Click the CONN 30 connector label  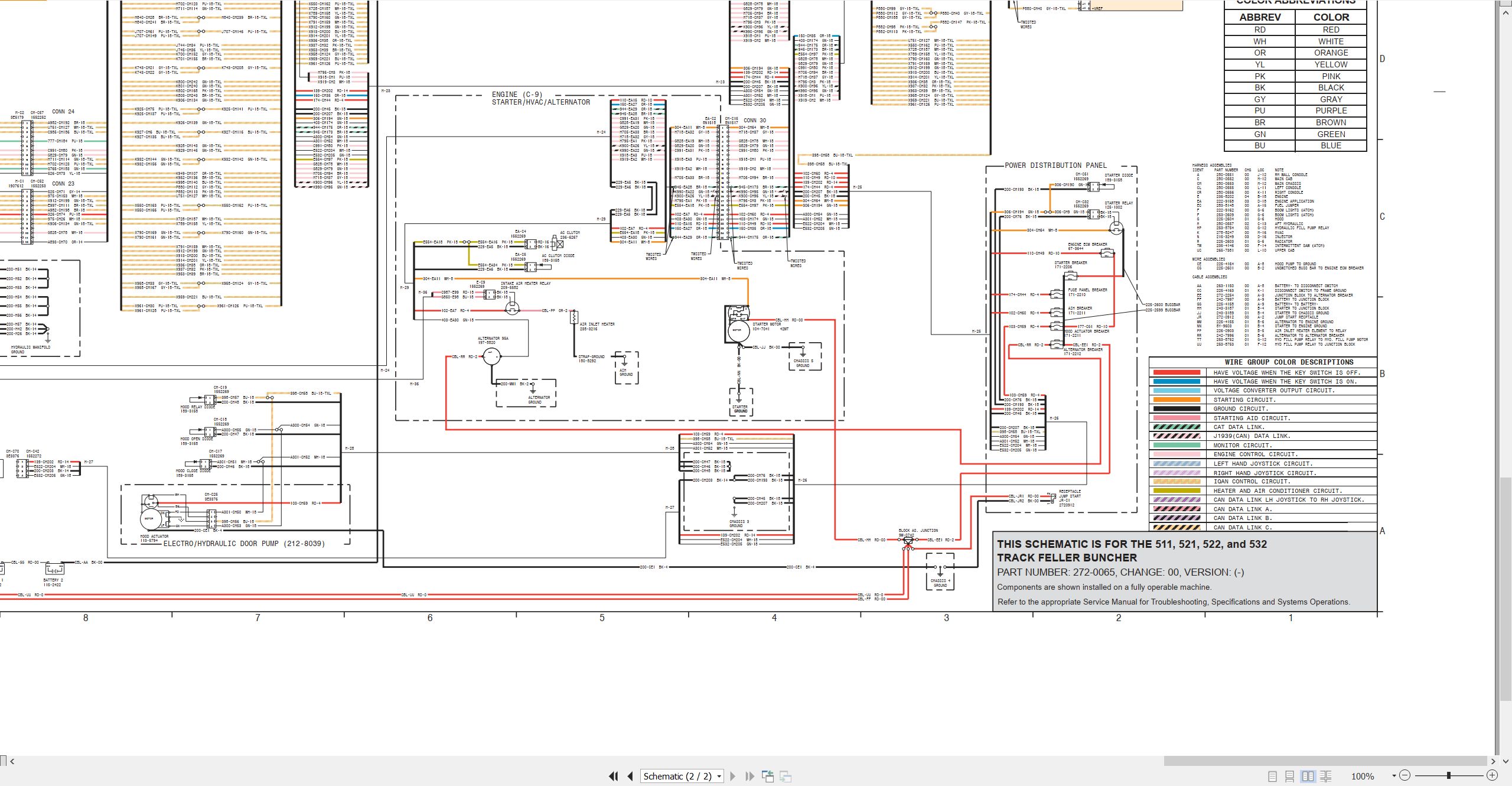point(755,120)
